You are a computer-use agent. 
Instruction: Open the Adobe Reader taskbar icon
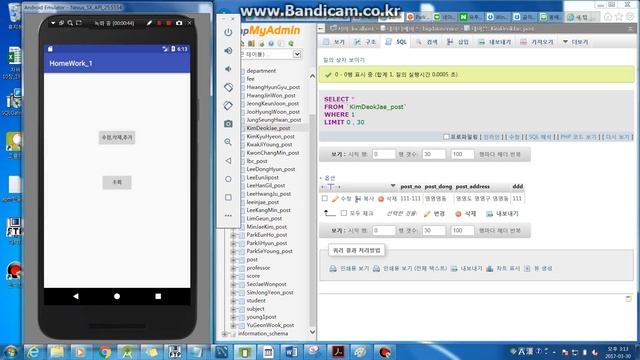click(x=338, y=352)
